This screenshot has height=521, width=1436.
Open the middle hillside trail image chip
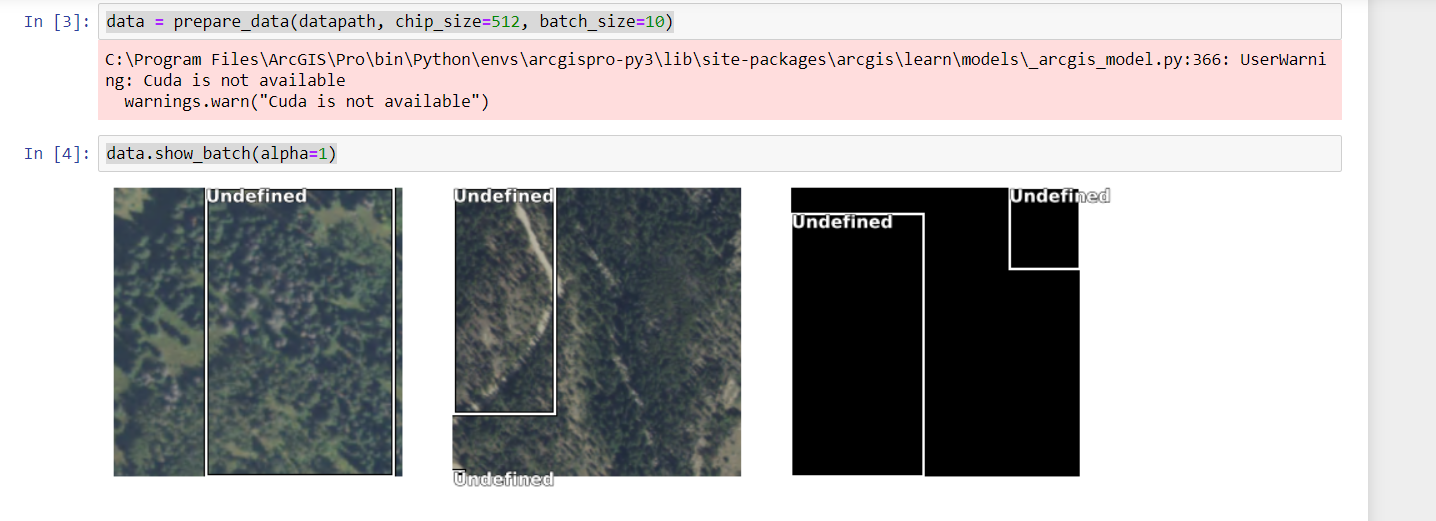point(597,332)
